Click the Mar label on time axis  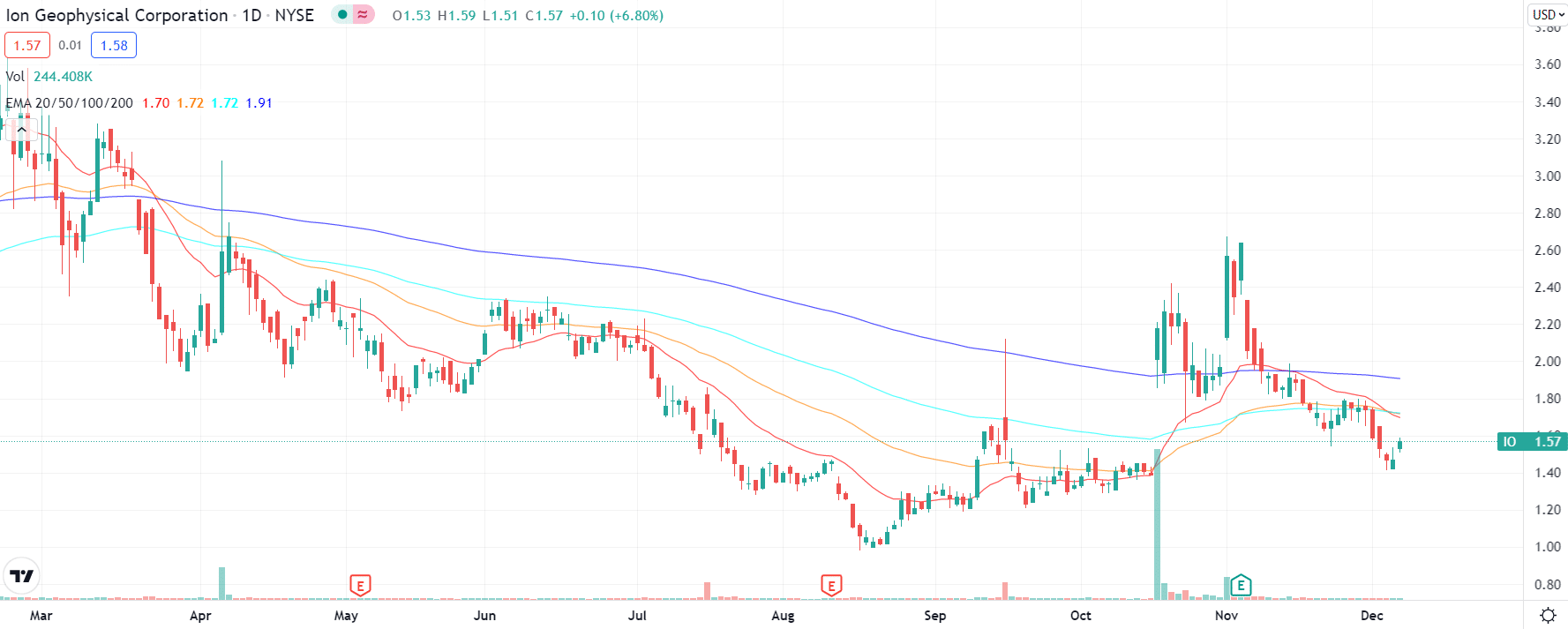click(x=41, y=616)
